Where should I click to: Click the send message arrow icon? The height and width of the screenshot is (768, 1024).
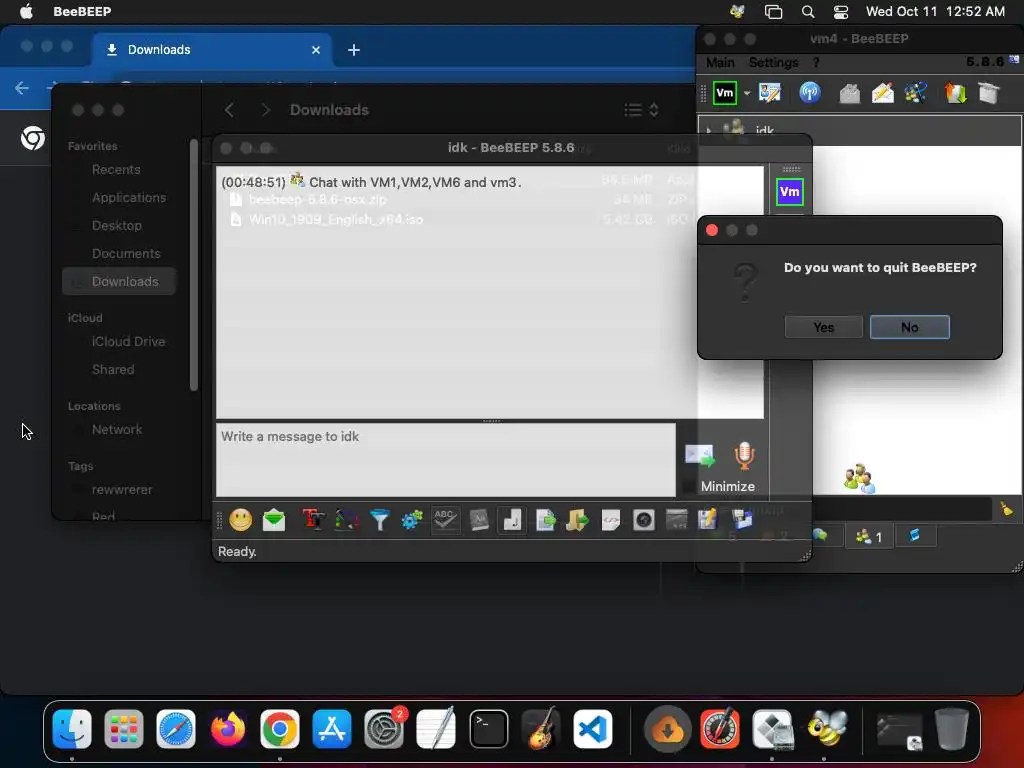point(699,455)
